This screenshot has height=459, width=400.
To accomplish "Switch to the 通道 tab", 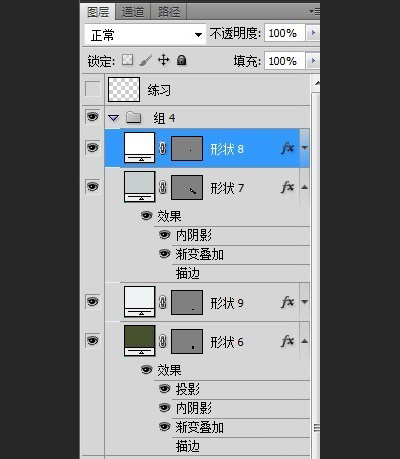I will [x=133, y=12].
